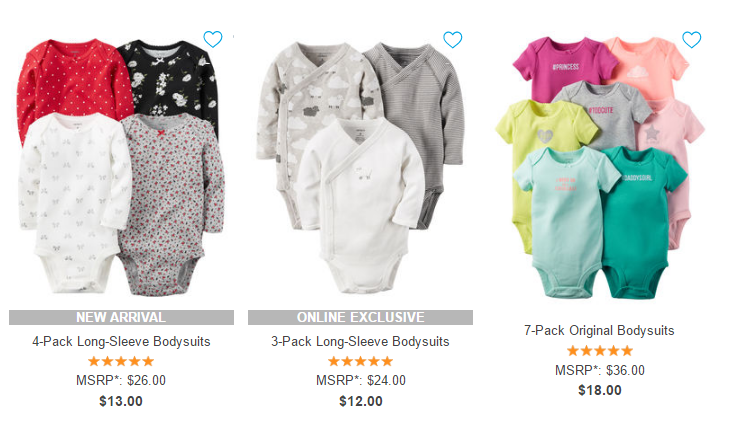Screen dimensions: 754x421
Task: Click the $12.00 sale price
Action: click(x=361, y=401)
